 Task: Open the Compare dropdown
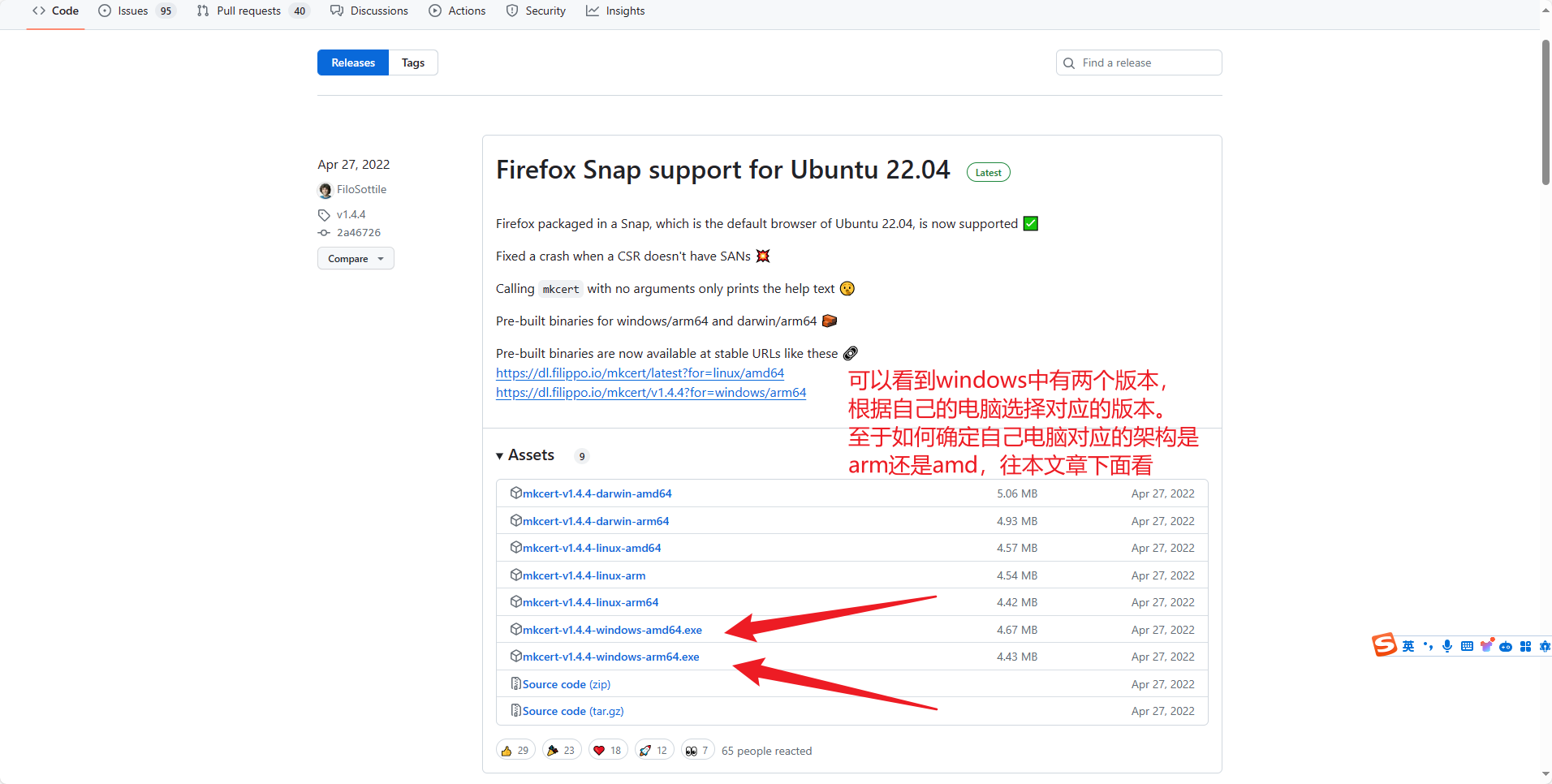click(356, 259)
